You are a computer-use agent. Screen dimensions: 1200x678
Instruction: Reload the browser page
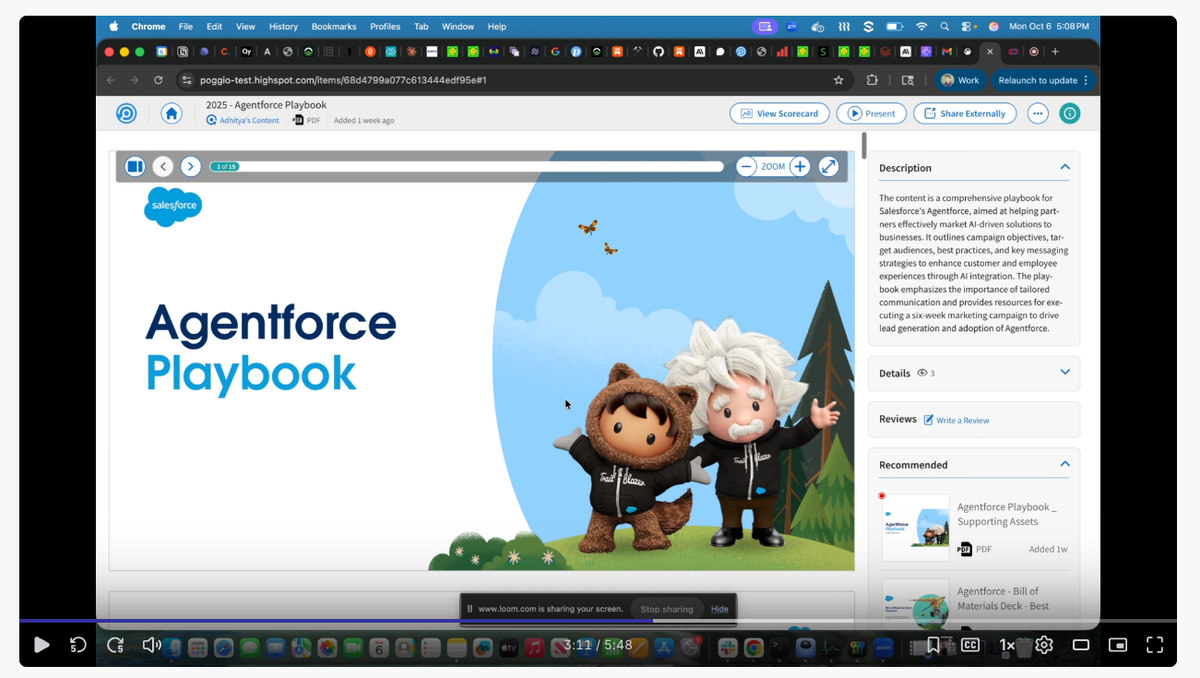tap(158, 80)
